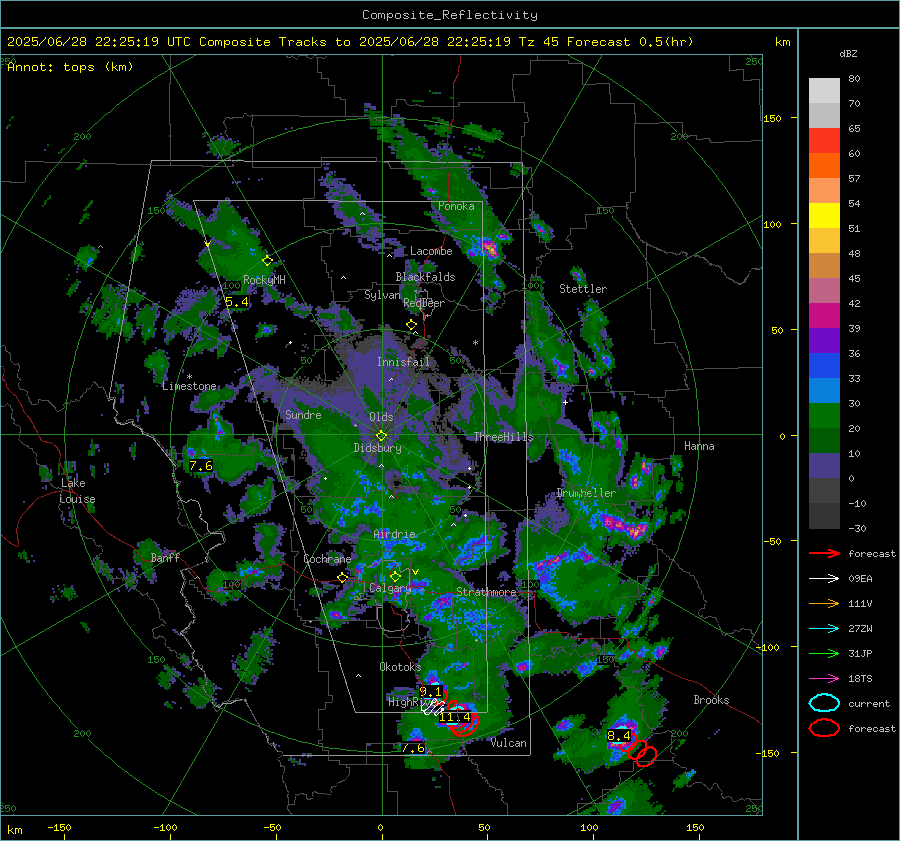Click the Okotoks label
This screenshot has width=900, height=841.
click(x=400, y=667)
